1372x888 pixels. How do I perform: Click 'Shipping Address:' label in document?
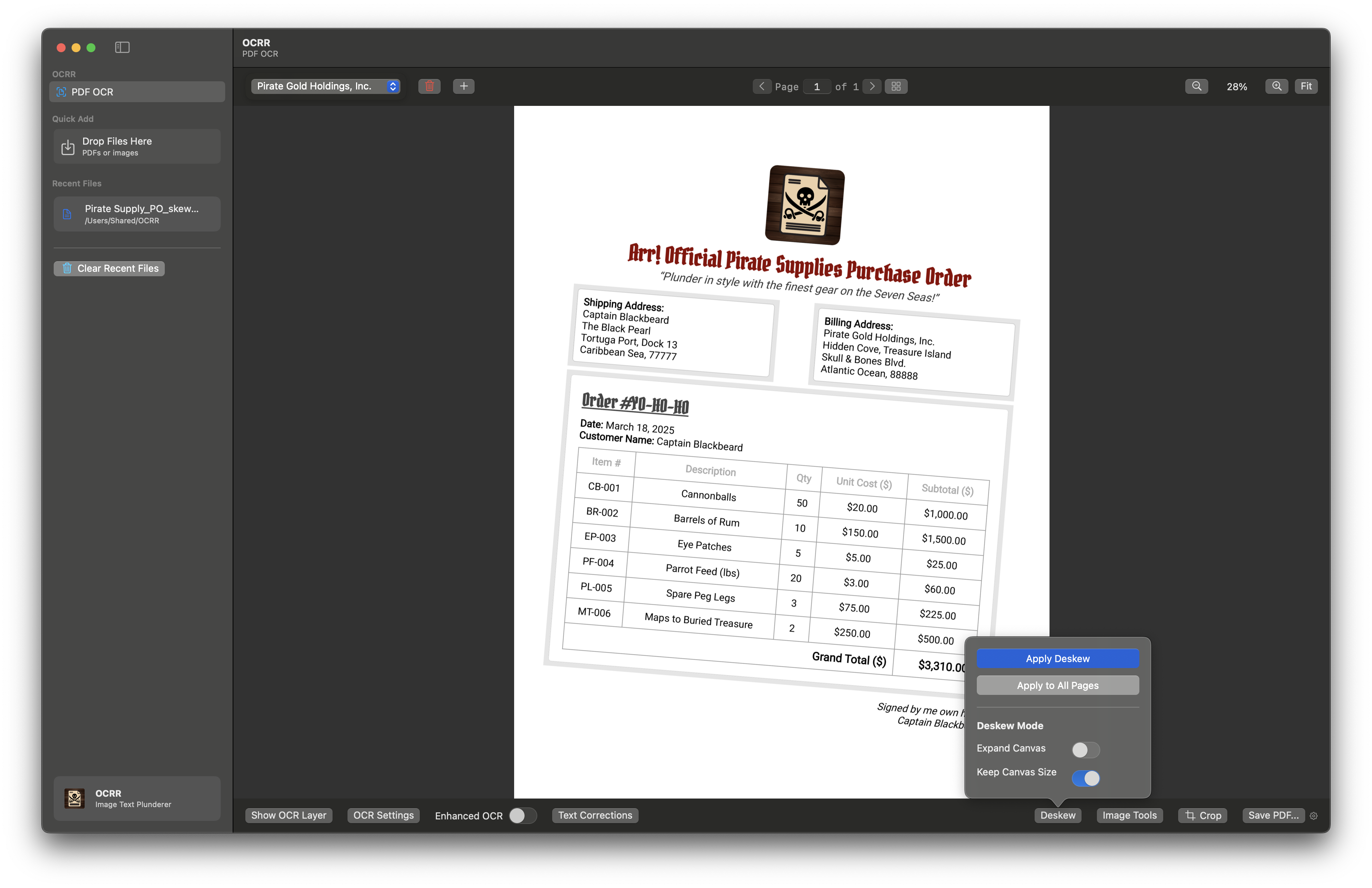point(623,304)
